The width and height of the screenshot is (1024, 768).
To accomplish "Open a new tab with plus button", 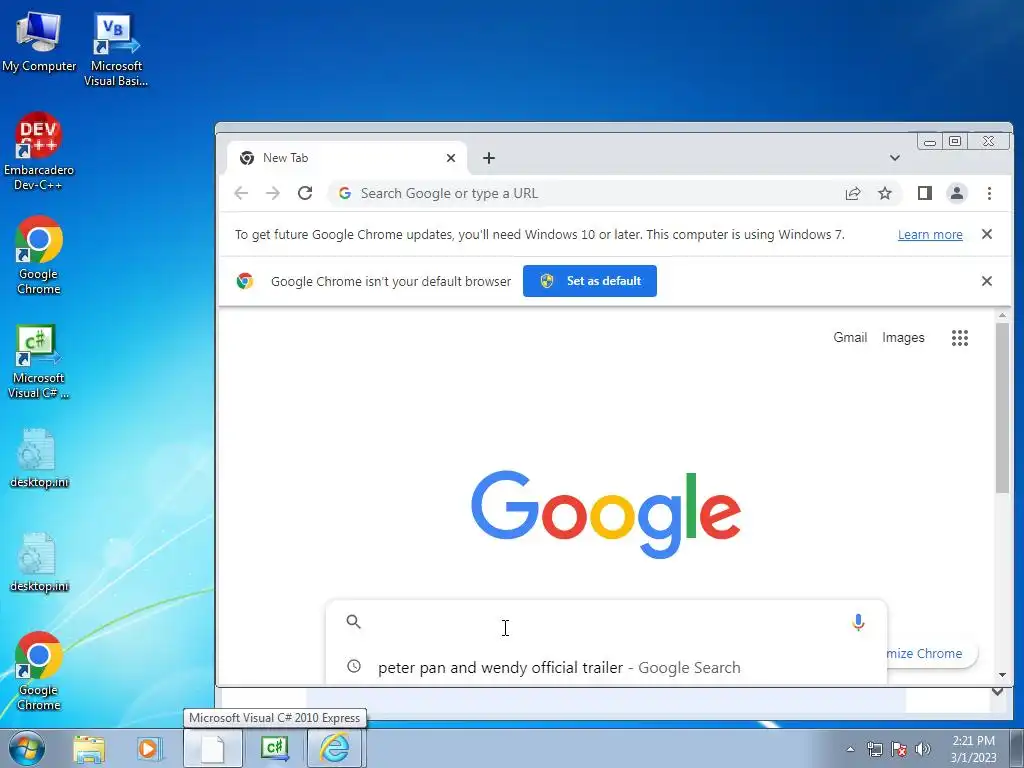I will (488, 158).
